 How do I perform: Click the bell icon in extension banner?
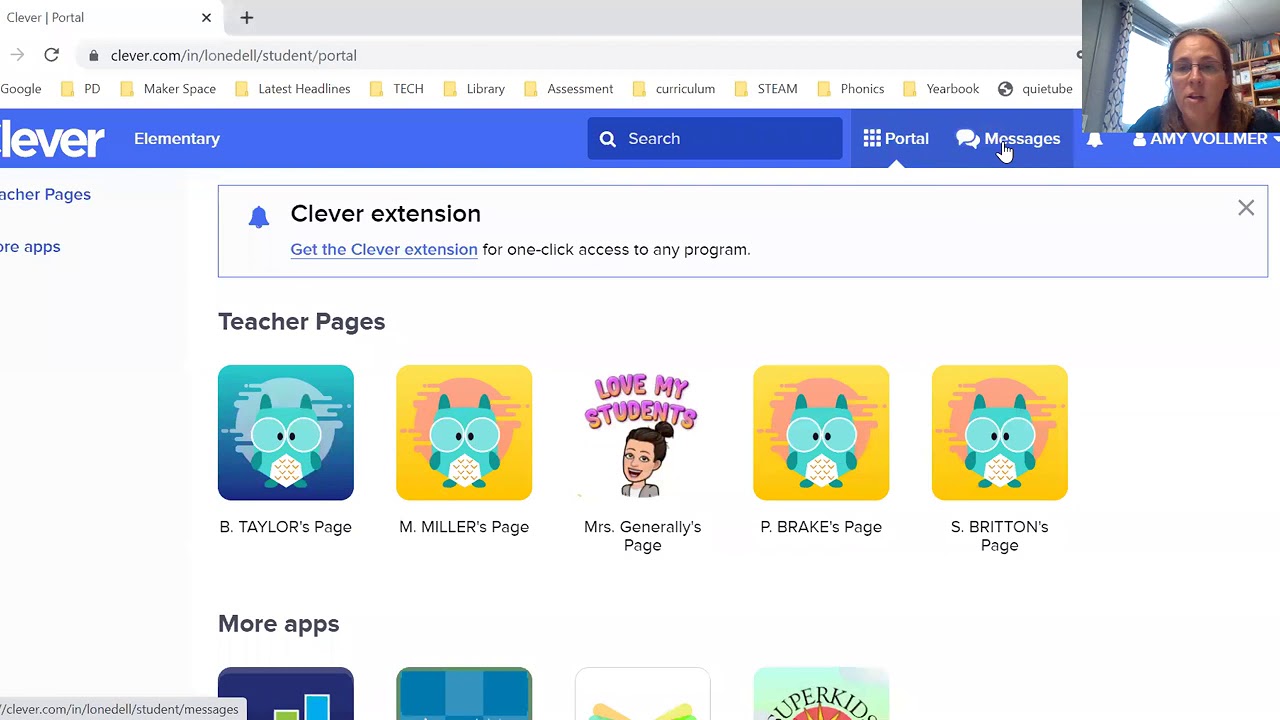pyautogui.click(x=259, y=216)
